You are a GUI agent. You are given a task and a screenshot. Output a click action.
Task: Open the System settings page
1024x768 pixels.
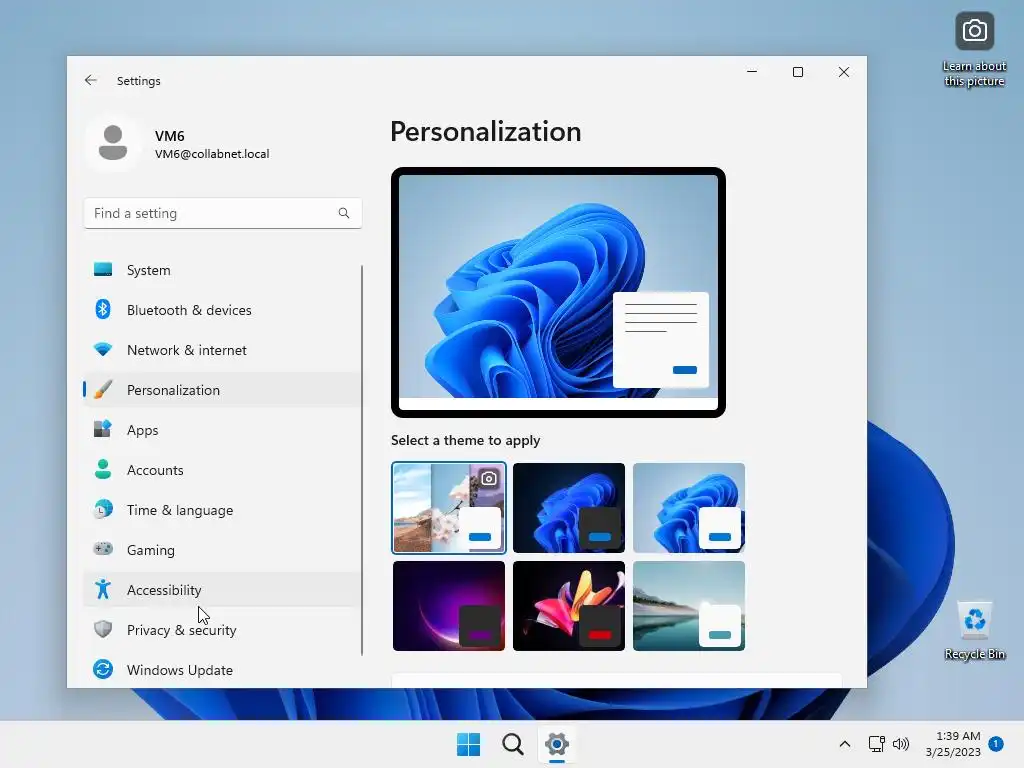coord(222,270)
